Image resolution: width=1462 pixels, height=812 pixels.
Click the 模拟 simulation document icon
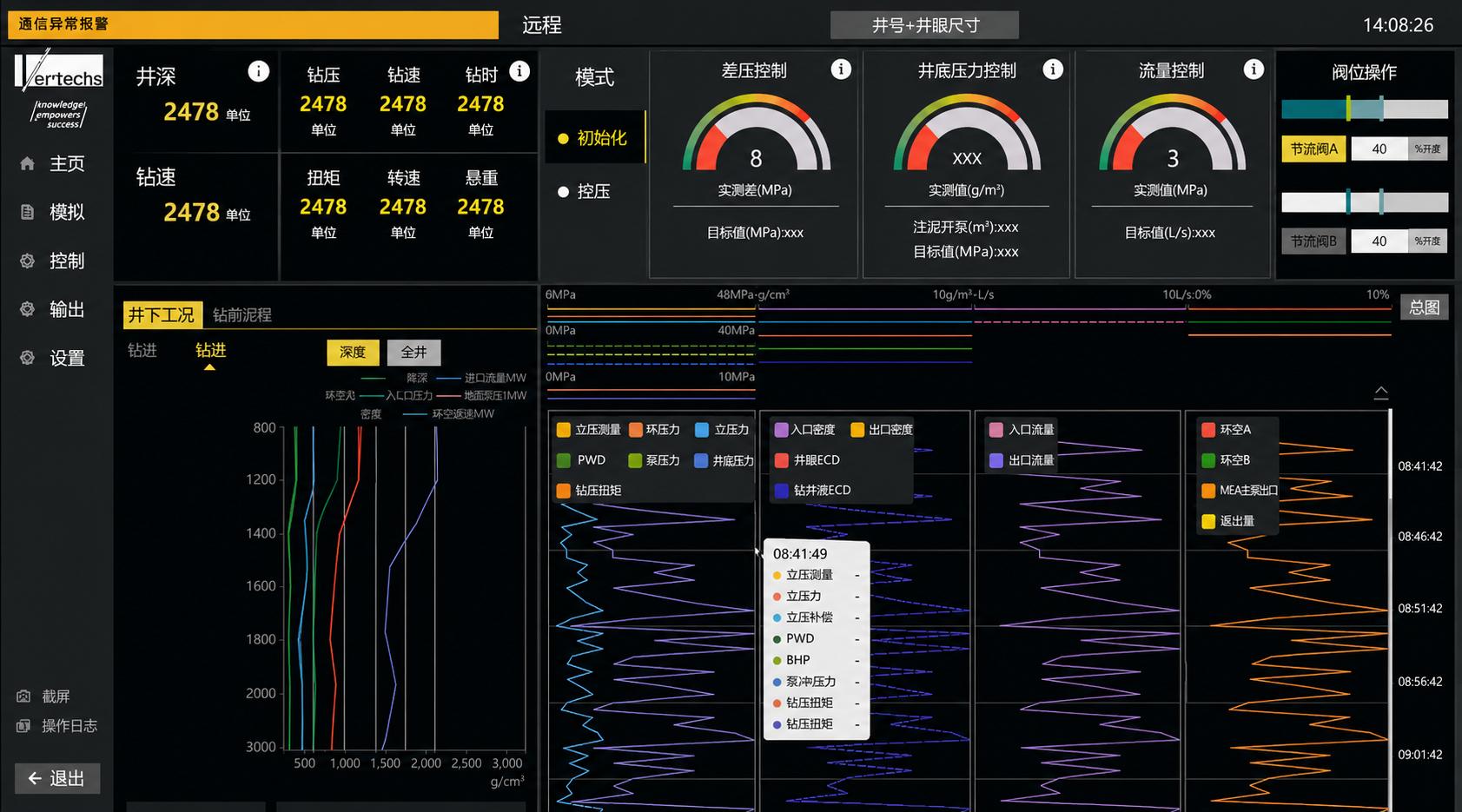pyautogui.click(x=27, y=212)
